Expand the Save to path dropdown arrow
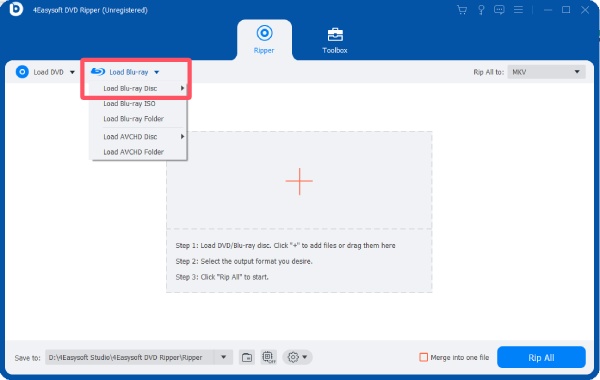Viewport: 600px width, 380px height. [223, 357]
